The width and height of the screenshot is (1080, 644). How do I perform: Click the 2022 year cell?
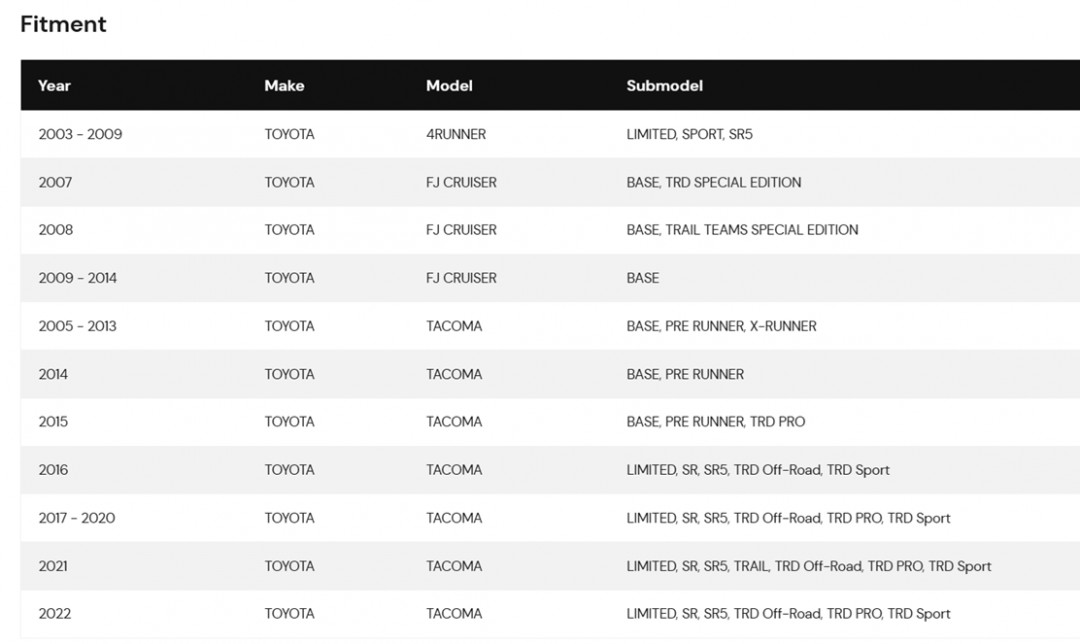pos(54,614)
